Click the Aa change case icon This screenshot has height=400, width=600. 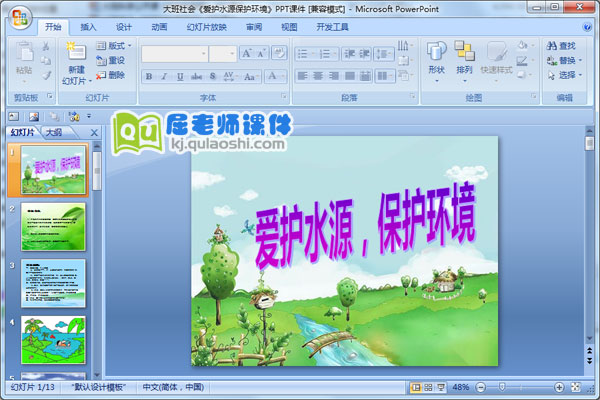click(x=250, y=76)
